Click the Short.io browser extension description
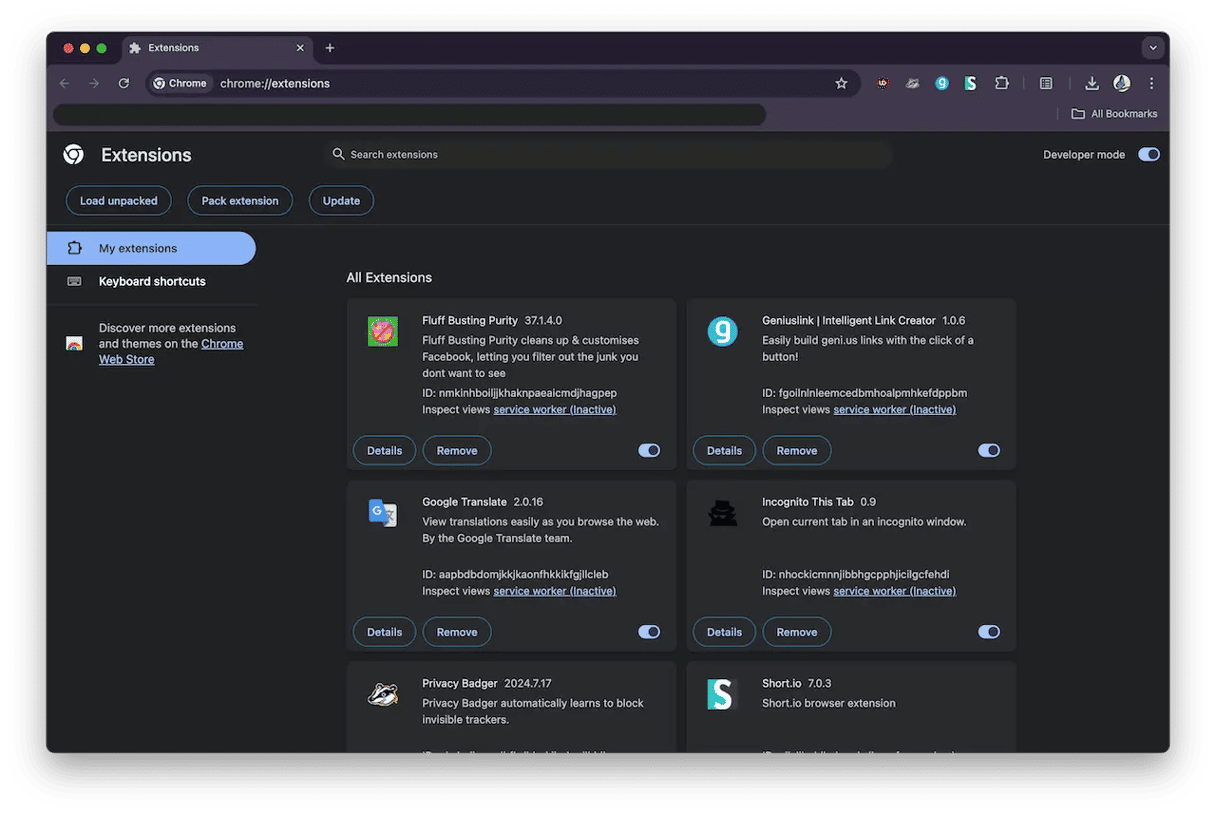 (829, 704)
